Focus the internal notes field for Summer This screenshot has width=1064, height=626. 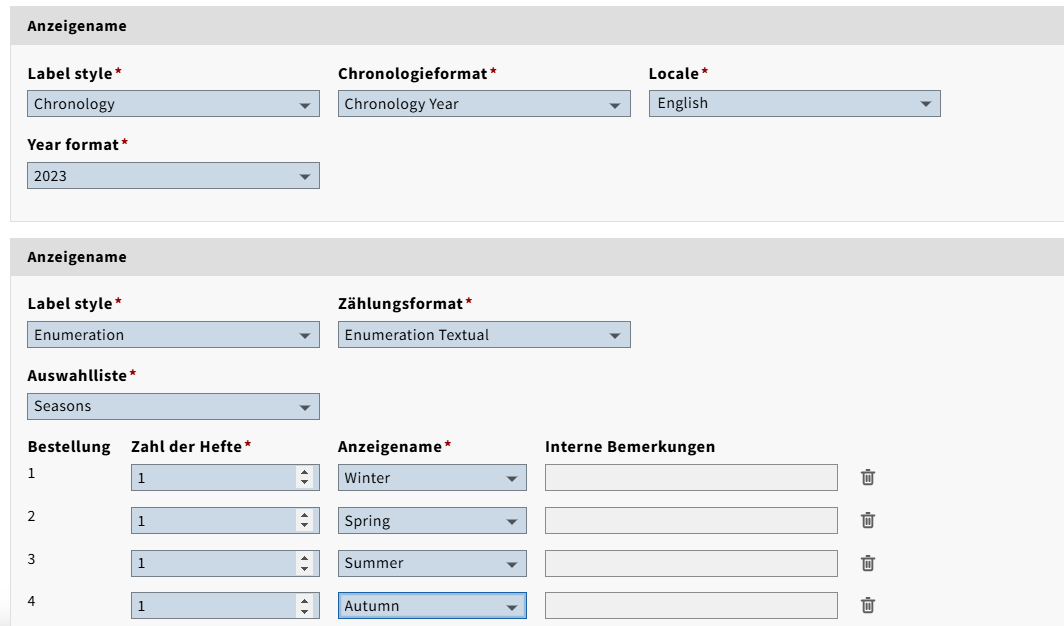[690, 563]
